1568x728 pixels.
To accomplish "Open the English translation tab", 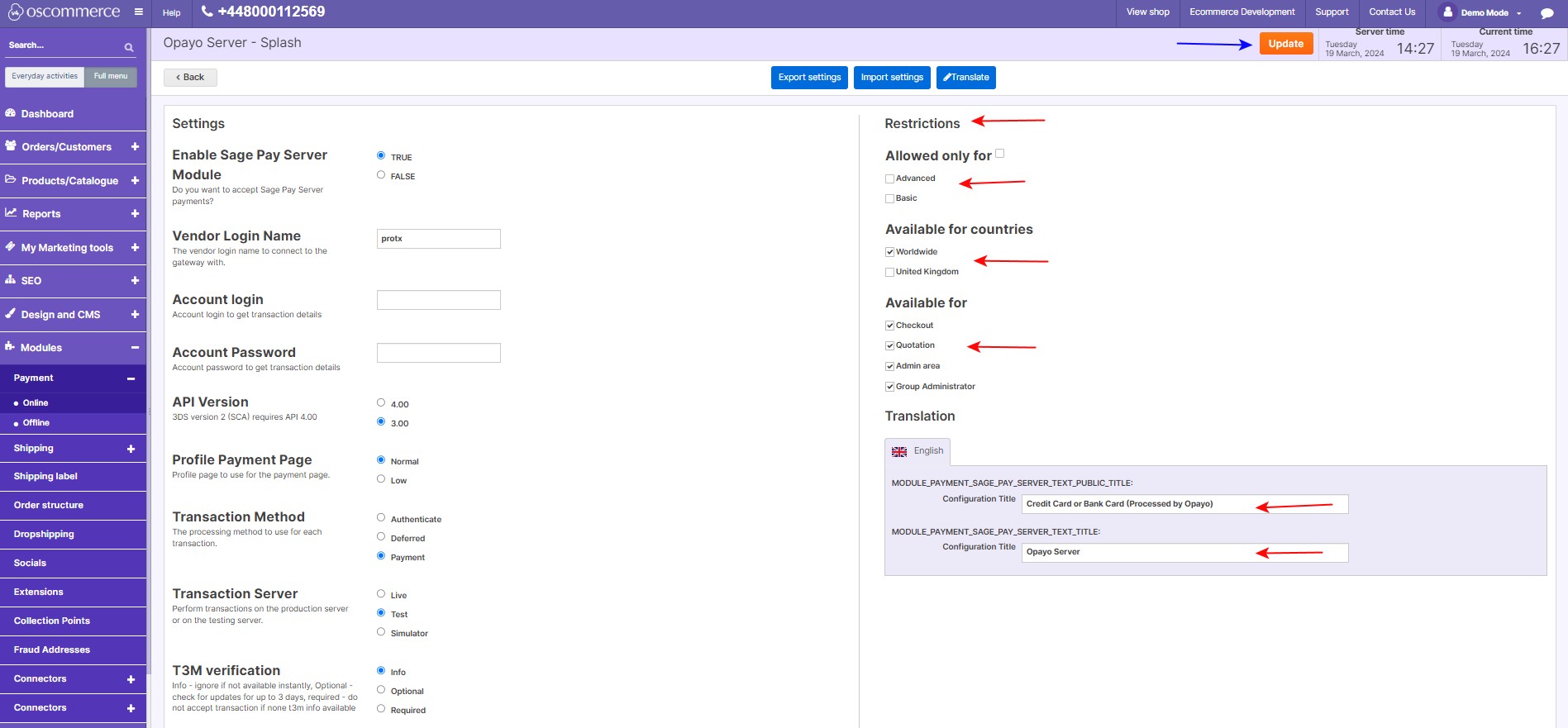I will coord(917,451).
